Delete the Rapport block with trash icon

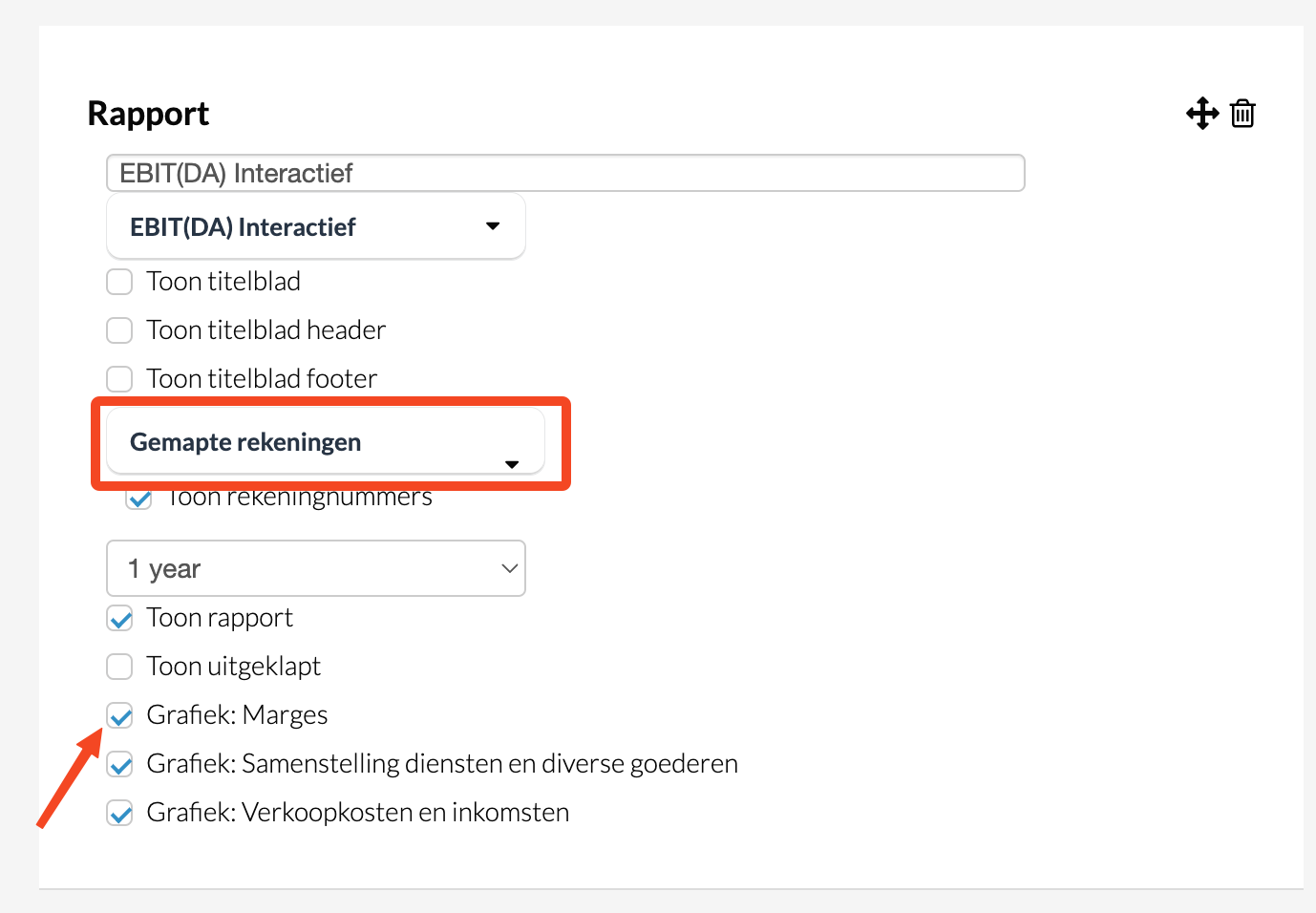[1242, 114]
